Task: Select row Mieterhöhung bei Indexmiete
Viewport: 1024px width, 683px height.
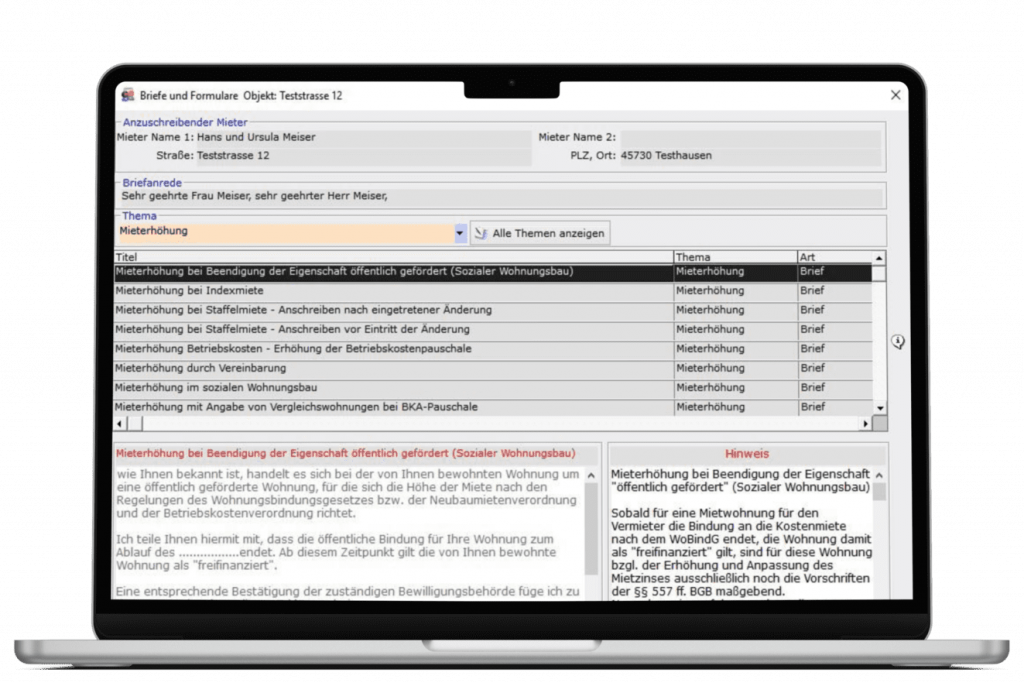Action: (x=493, y=291)
